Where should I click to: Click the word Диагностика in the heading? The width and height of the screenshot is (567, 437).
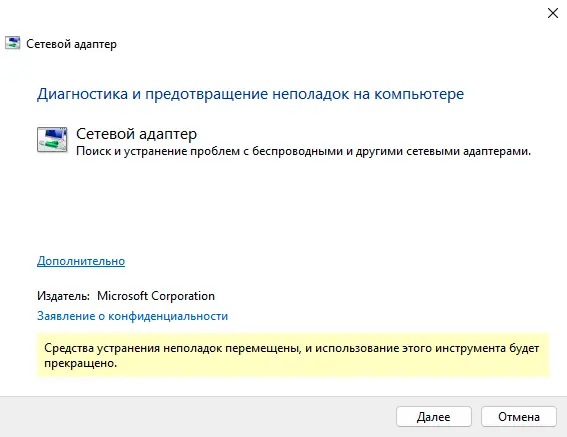82,94
